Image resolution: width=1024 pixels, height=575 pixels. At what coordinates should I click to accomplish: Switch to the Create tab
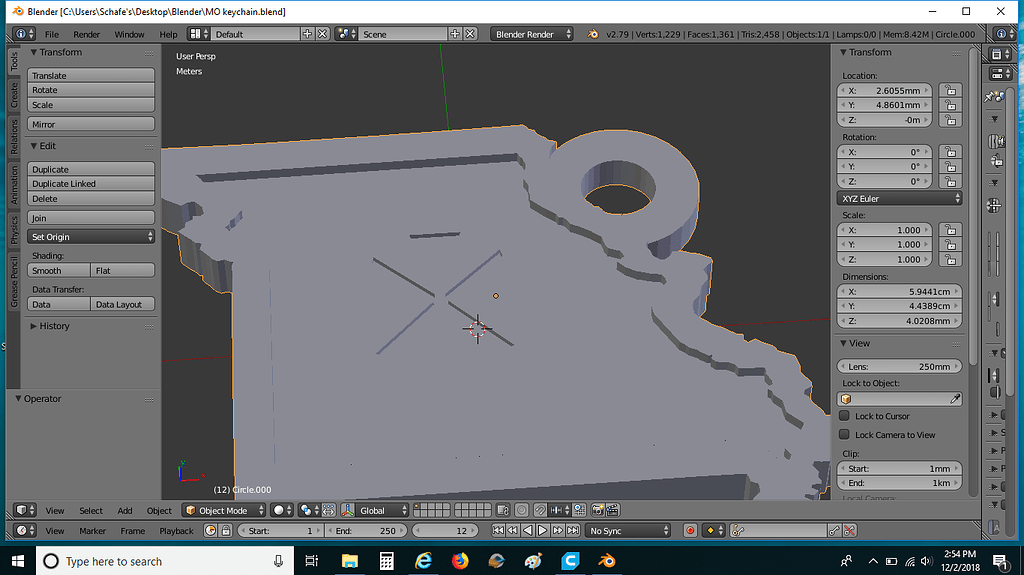click(14, 95)
